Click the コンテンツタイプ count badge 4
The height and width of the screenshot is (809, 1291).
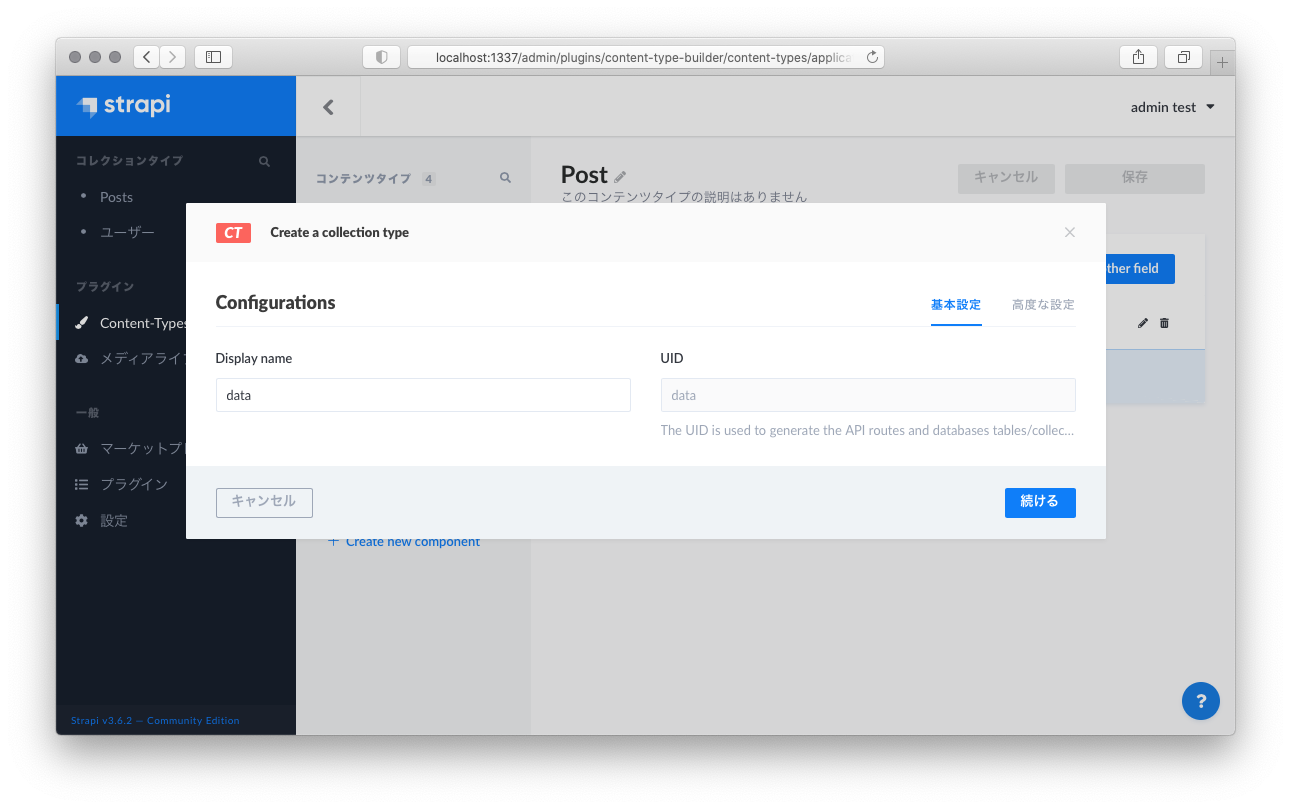pos(429,179)
